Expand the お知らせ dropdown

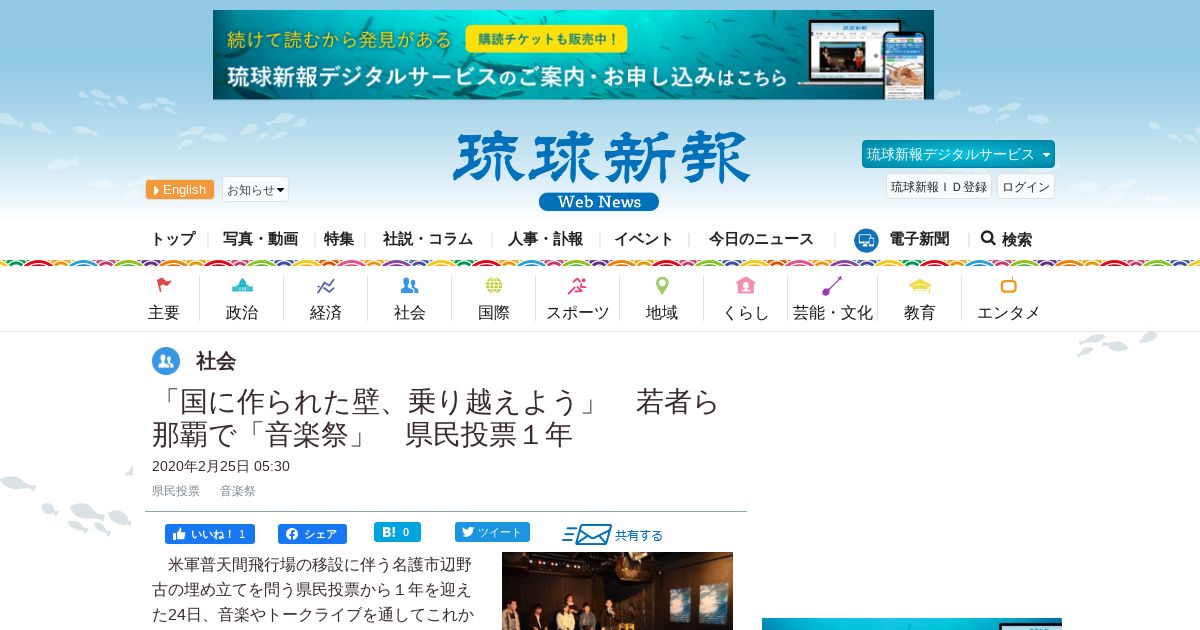coord(255,189)
